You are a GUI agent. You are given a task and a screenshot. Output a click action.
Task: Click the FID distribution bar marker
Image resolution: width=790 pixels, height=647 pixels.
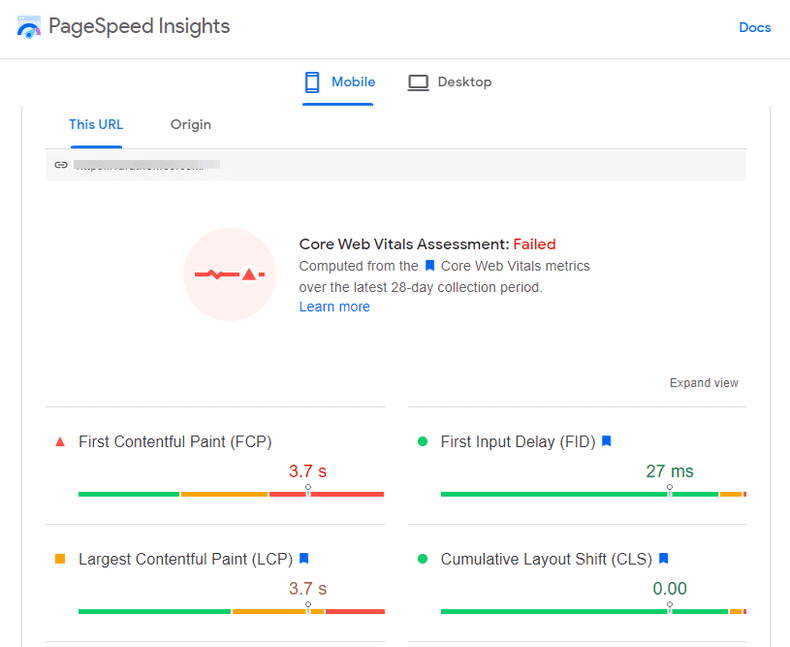click(x=670, y=490)
